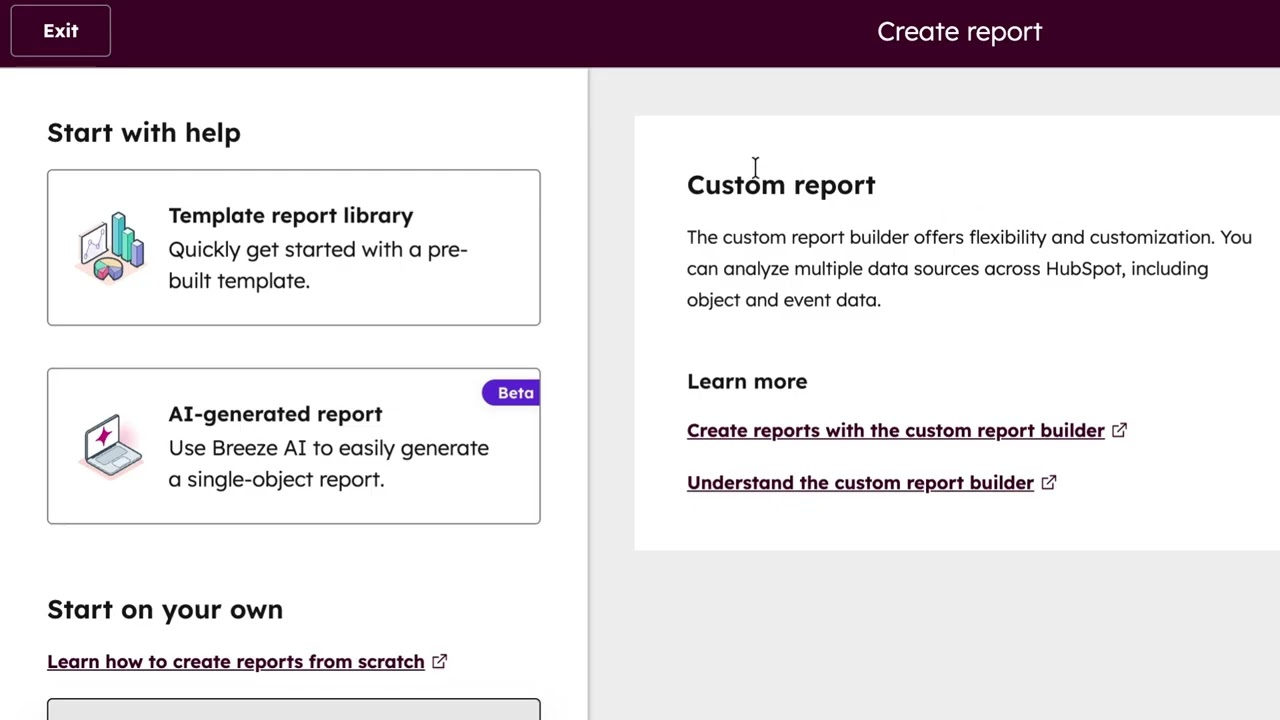Viewport: 1280px width, 720px height.
Task: Click external-link icon after Understand the custom report builder
Action: (x=1048, y=483)
